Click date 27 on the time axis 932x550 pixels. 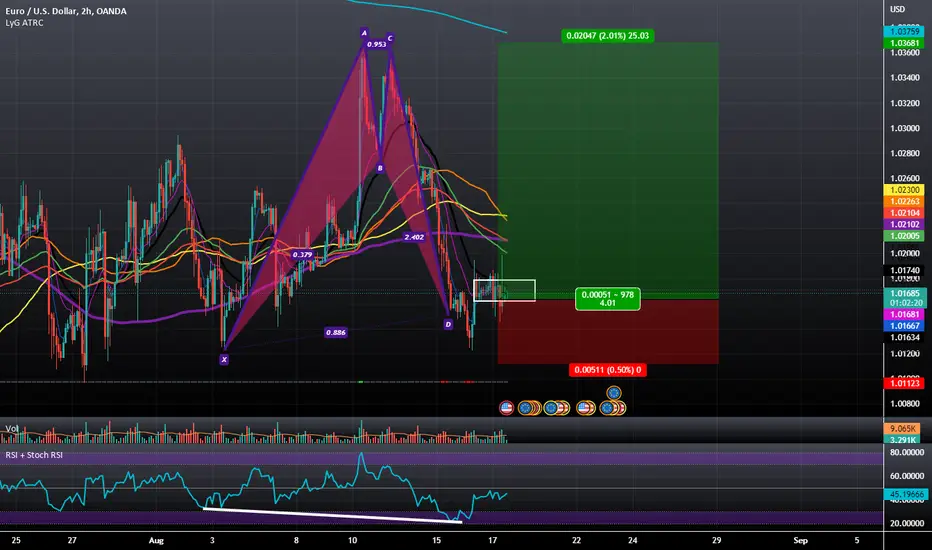point(72,540)
